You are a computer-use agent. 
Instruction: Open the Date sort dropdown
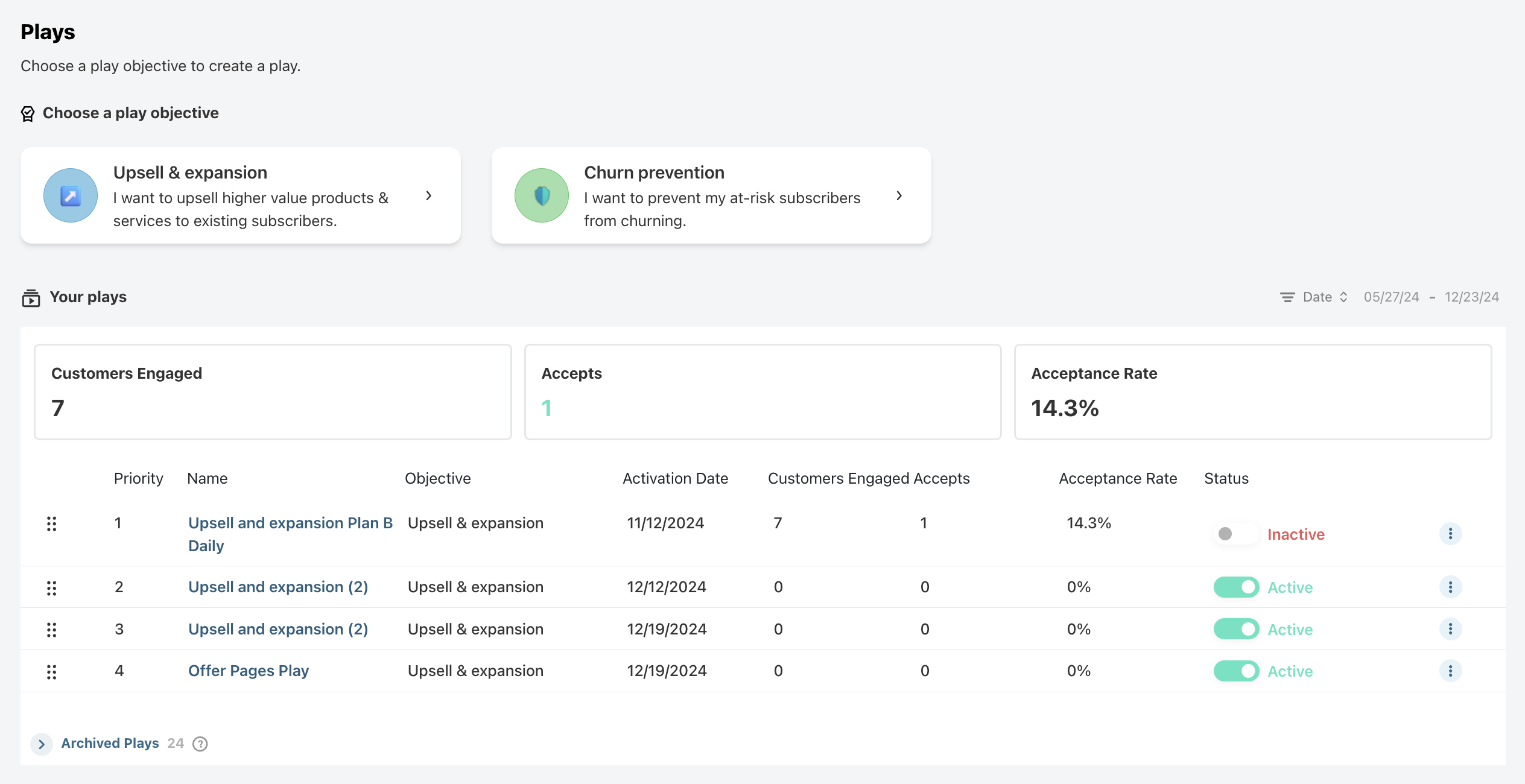[x=1325, y=297]
